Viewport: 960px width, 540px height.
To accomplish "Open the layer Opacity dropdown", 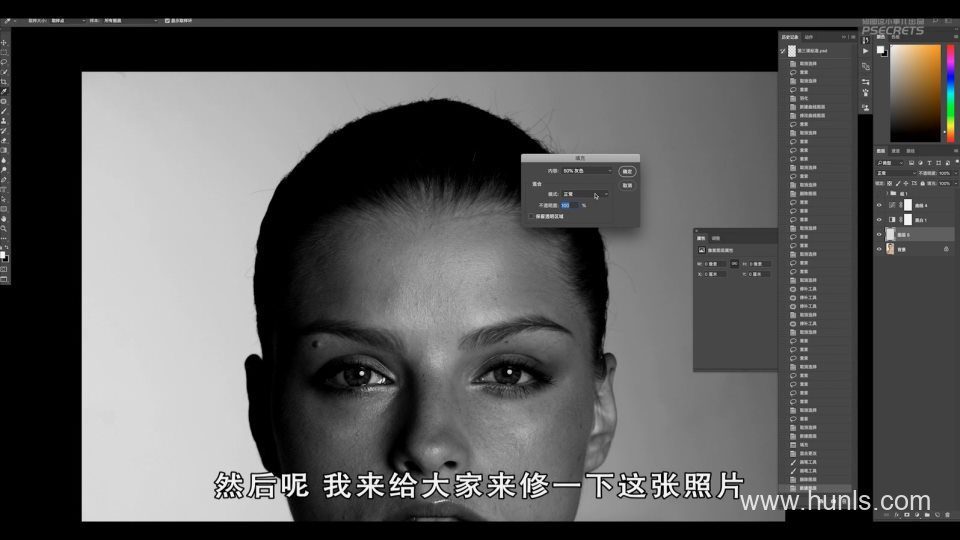I will pyautogui.click(x=956, y=173).
